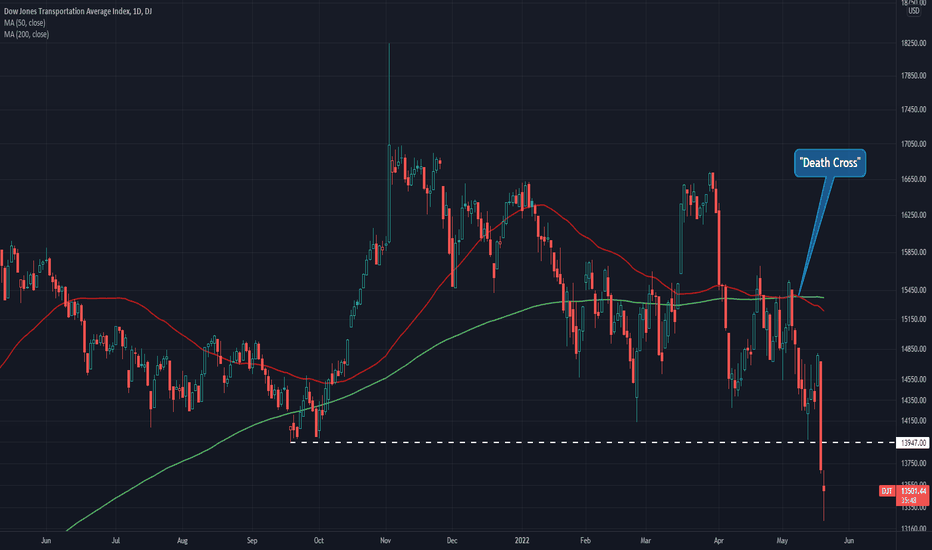
Task: Click the Oct label on time axis
Action: [x=319, y=540]
